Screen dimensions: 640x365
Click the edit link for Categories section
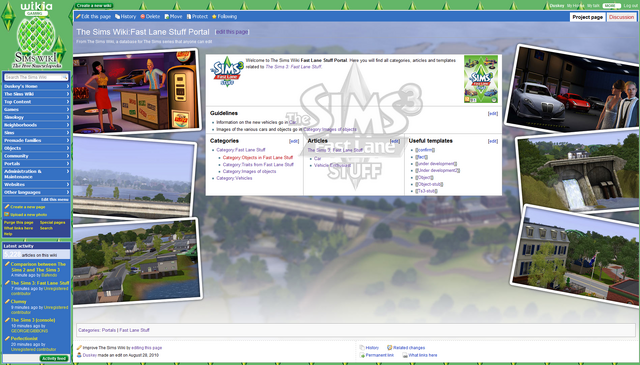point(294,141)
